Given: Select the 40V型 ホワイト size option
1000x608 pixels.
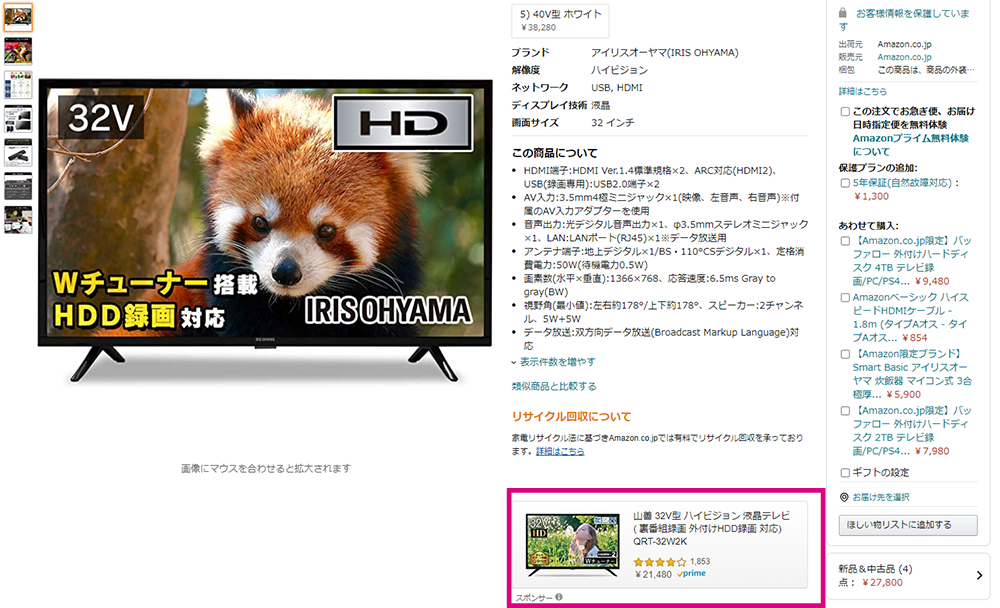Looking at the screenshot, I should pos(560,20).
